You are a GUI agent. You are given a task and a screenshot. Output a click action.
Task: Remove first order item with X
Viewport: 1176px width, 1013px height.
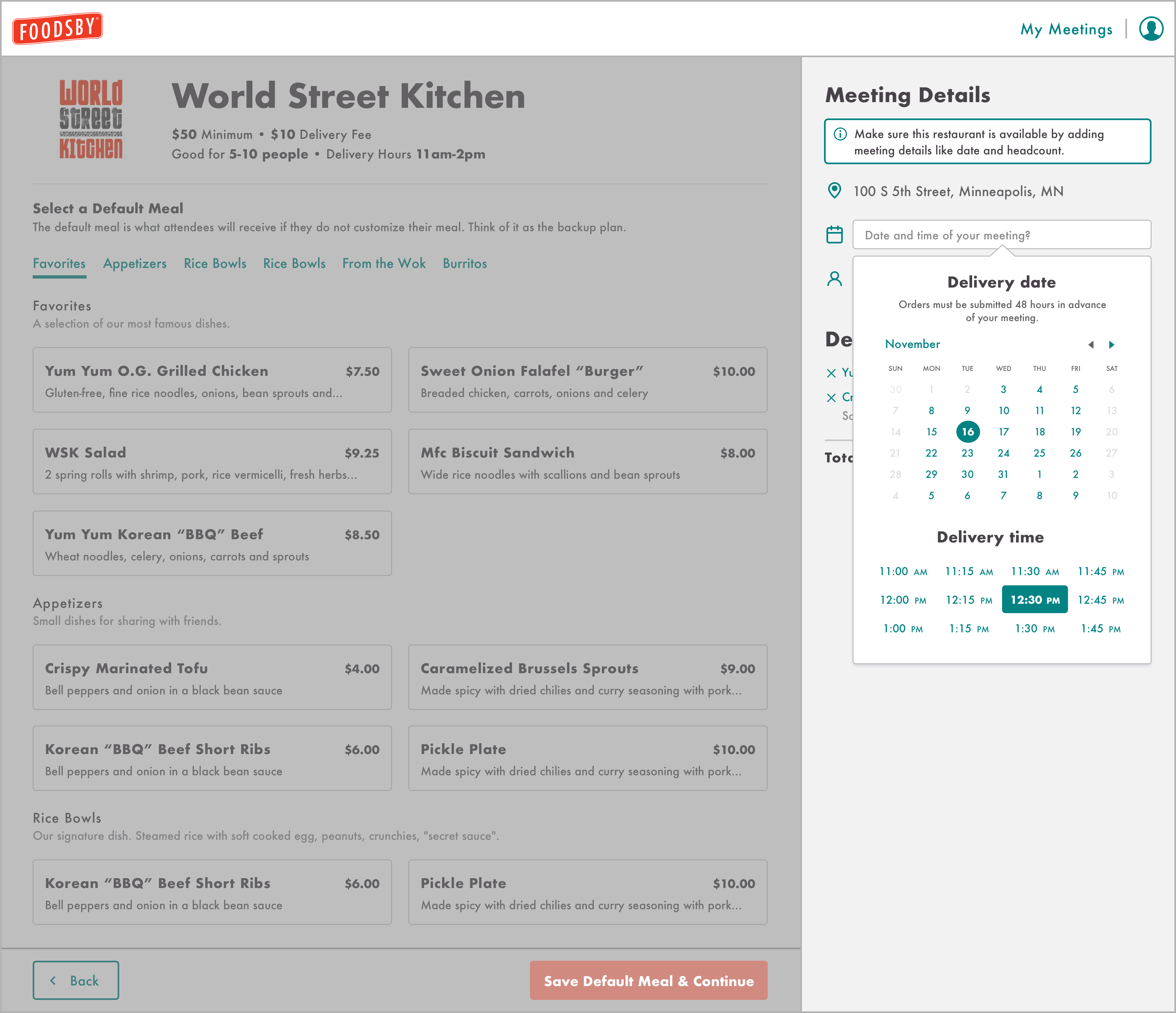point(831,373)
